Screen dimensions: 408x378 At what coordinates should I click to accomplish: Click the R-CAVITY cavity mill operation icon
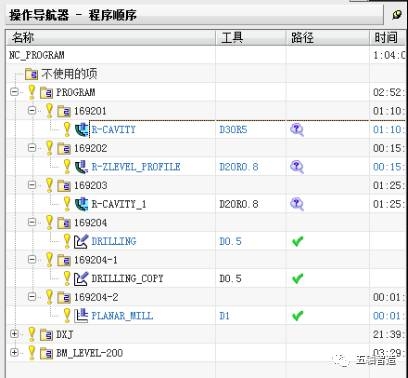point(81,129)
